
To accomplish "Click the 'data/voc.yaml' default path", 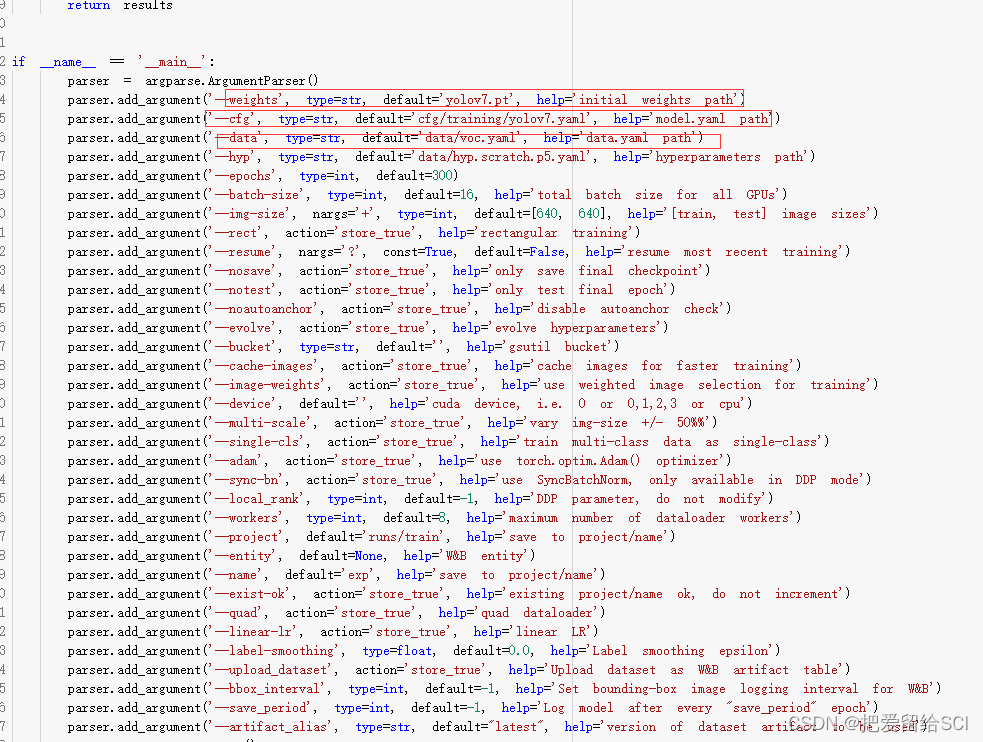I will tap(473, 138).
